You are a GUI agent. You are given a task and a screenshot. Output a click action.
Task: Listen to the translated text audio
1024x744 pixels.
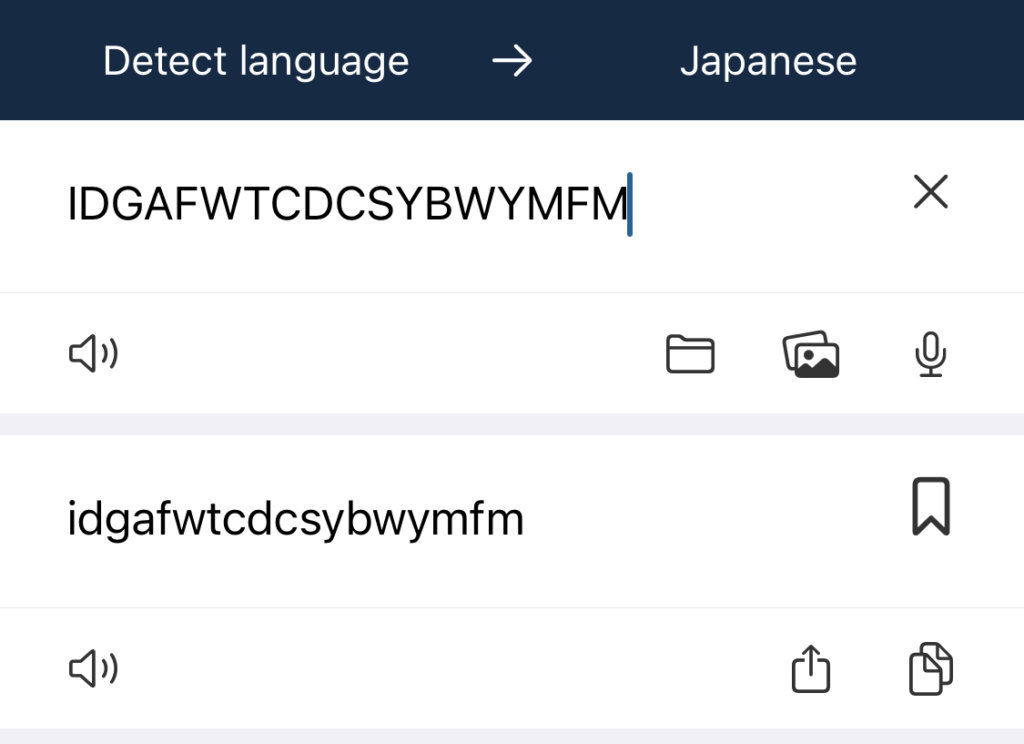click(93, 669)
